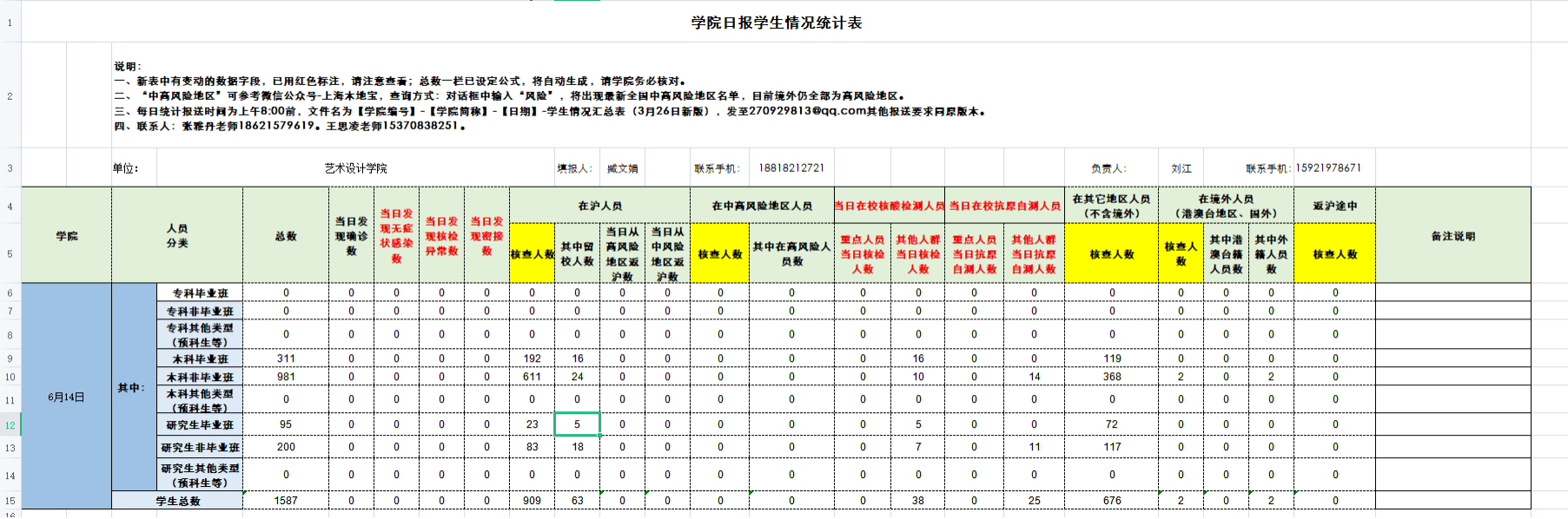Click the cell with value 676
The image size is (1568, 519).
click(x=1111, y=501)
